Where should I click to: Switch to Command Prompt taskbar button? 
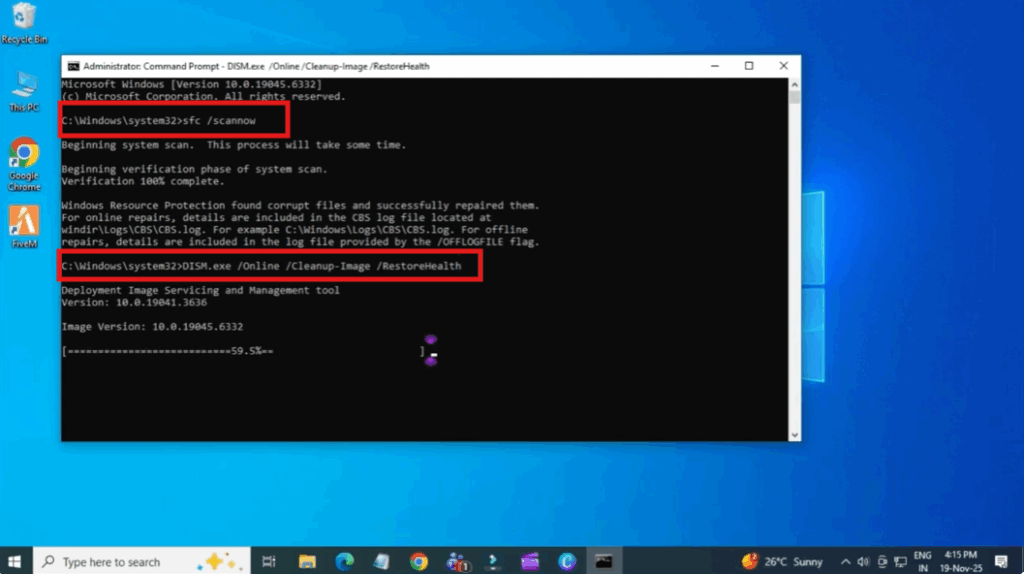pyautogui.click(x=603, y=562)
